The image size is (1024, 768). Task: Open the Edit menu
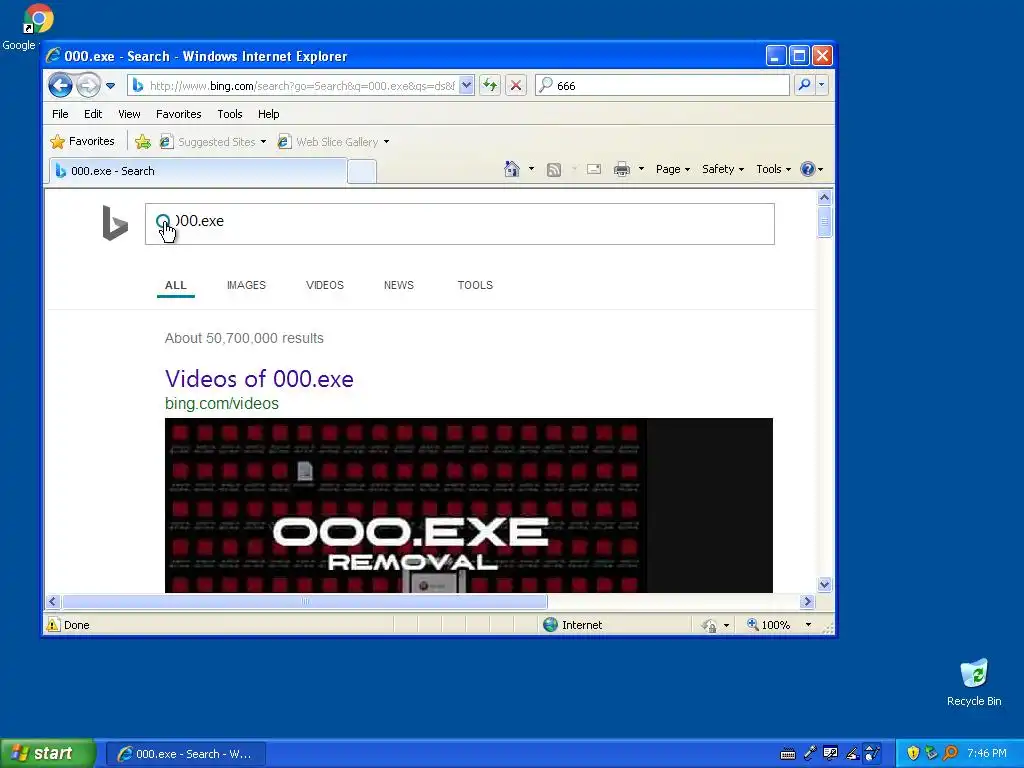click(x=93, y=114)
